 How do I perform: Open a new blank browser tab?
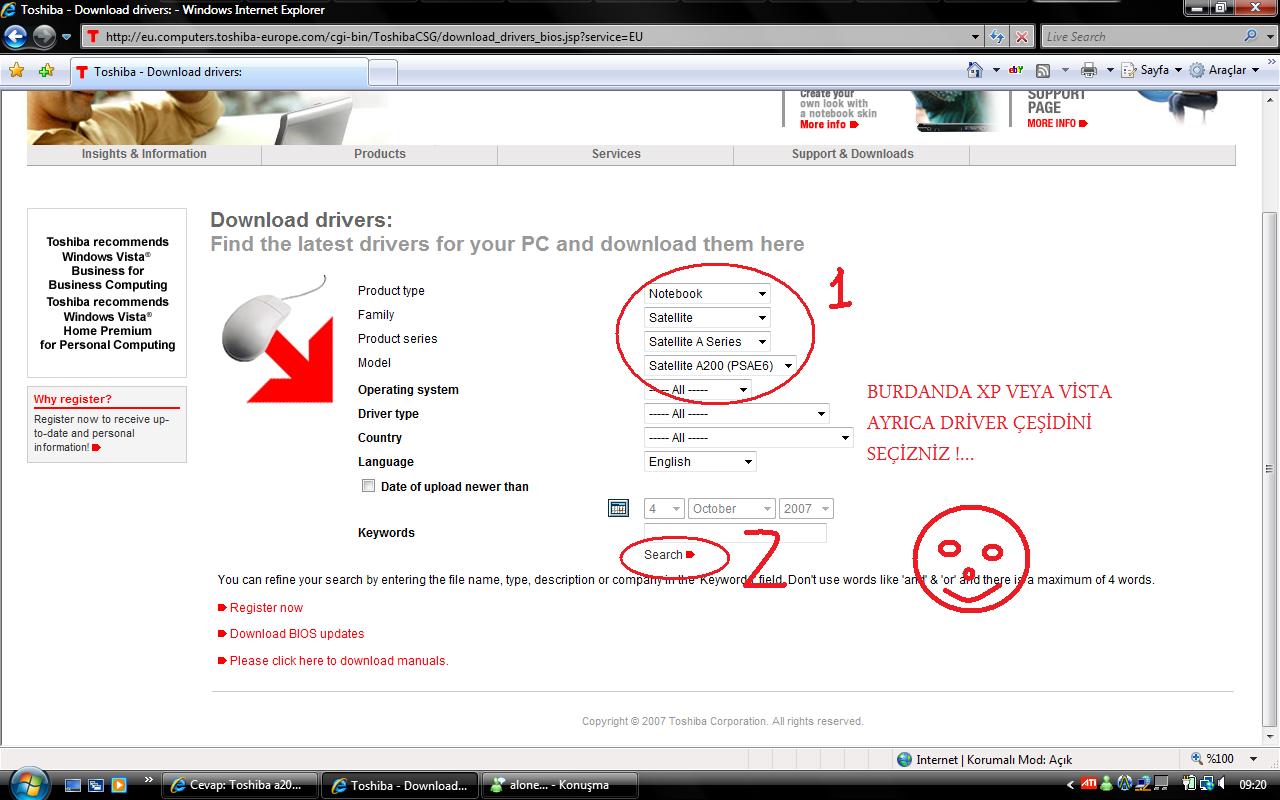tap(383, 73)
